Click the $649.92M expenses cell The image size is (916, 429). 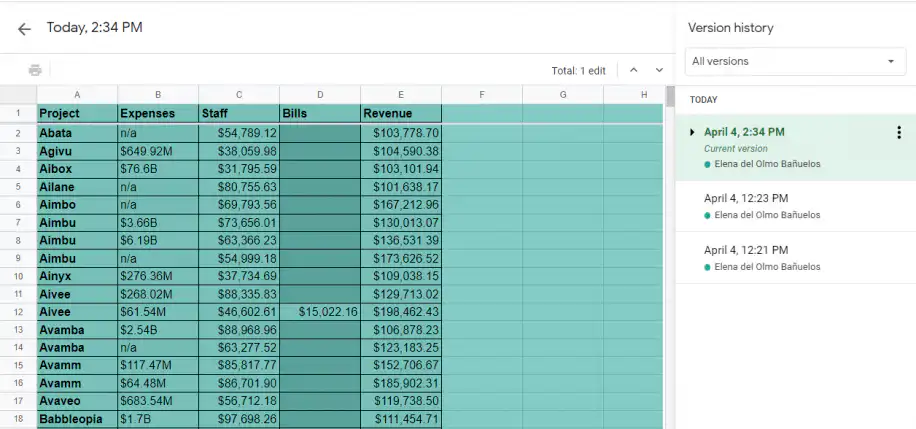click(x=158, y=151)
